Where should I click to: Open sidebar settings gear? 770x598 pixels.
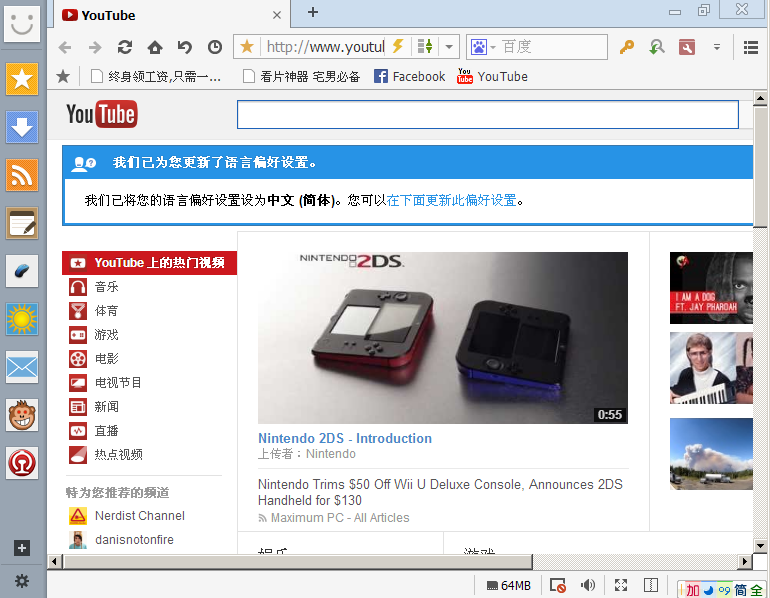coord(22,581)
